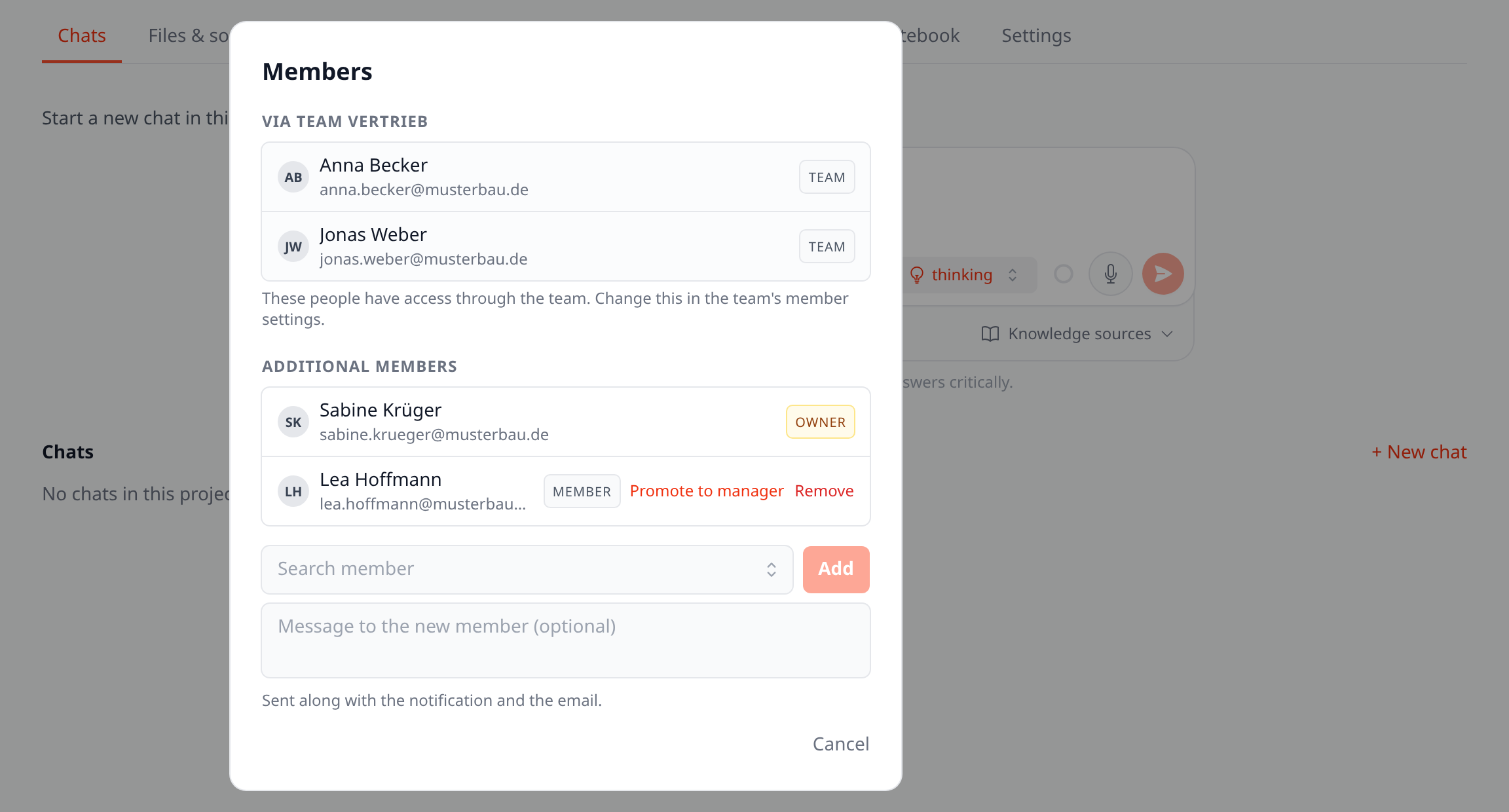Click the ADDITIONAL MEMBERS section label
This screenshot has height=812, width=1509.
(359, 367)
